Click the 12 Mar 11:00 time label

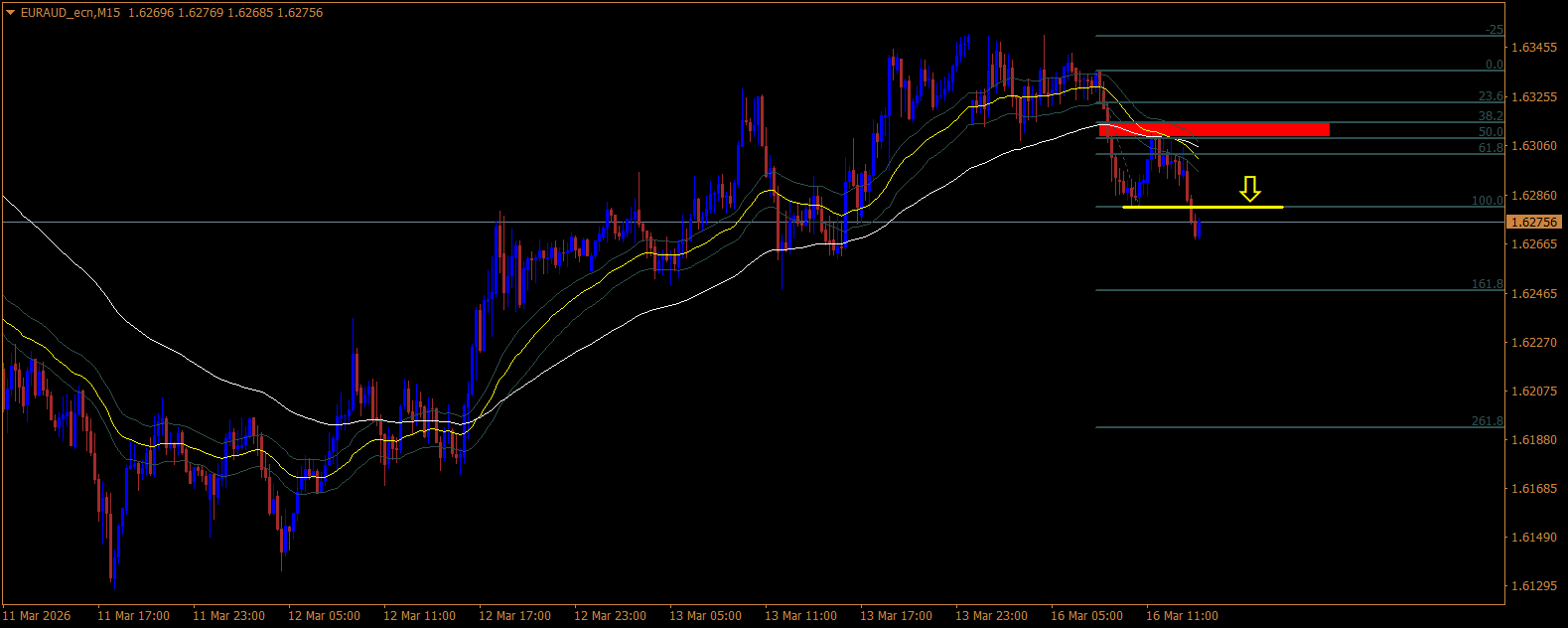419,616
